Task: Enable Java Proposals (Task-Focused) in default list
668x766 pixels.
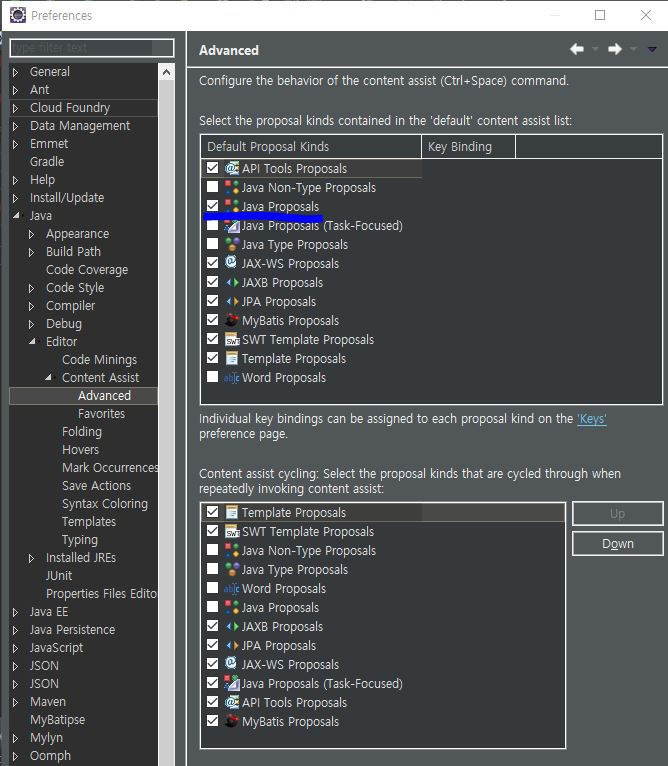Action: click(212, 225)
